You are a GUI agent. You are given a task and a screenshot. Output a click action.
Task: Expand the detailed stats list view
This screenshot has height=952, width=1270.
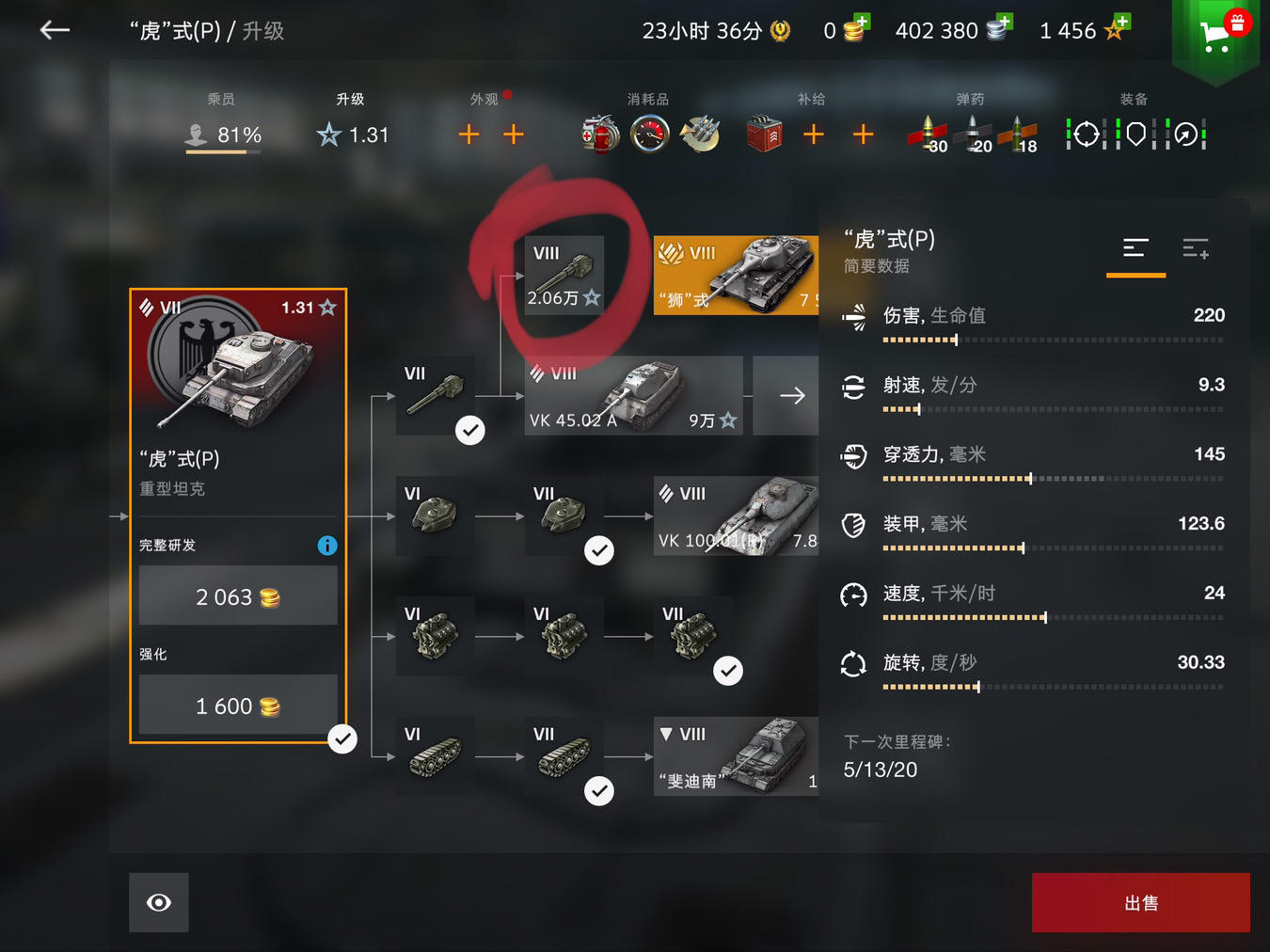(x=1196, y=248)
